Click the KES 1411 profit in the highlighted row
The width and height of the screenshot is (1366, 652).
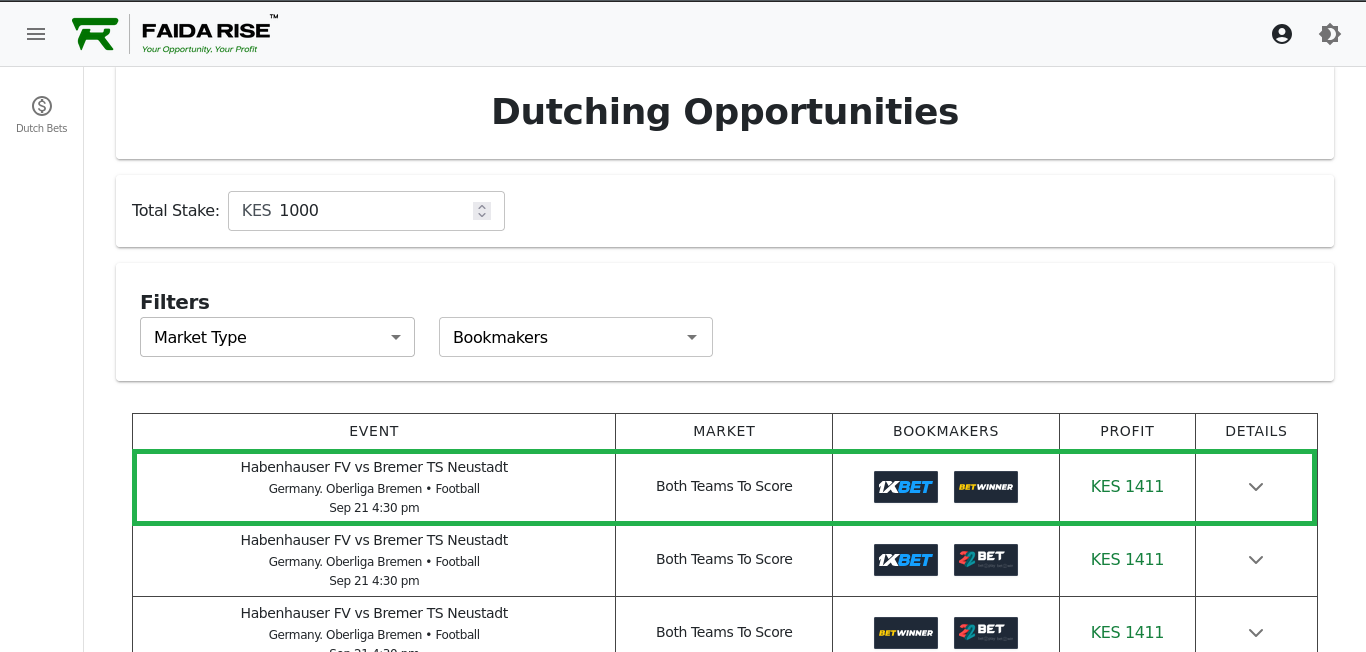tap(1127, 486)
